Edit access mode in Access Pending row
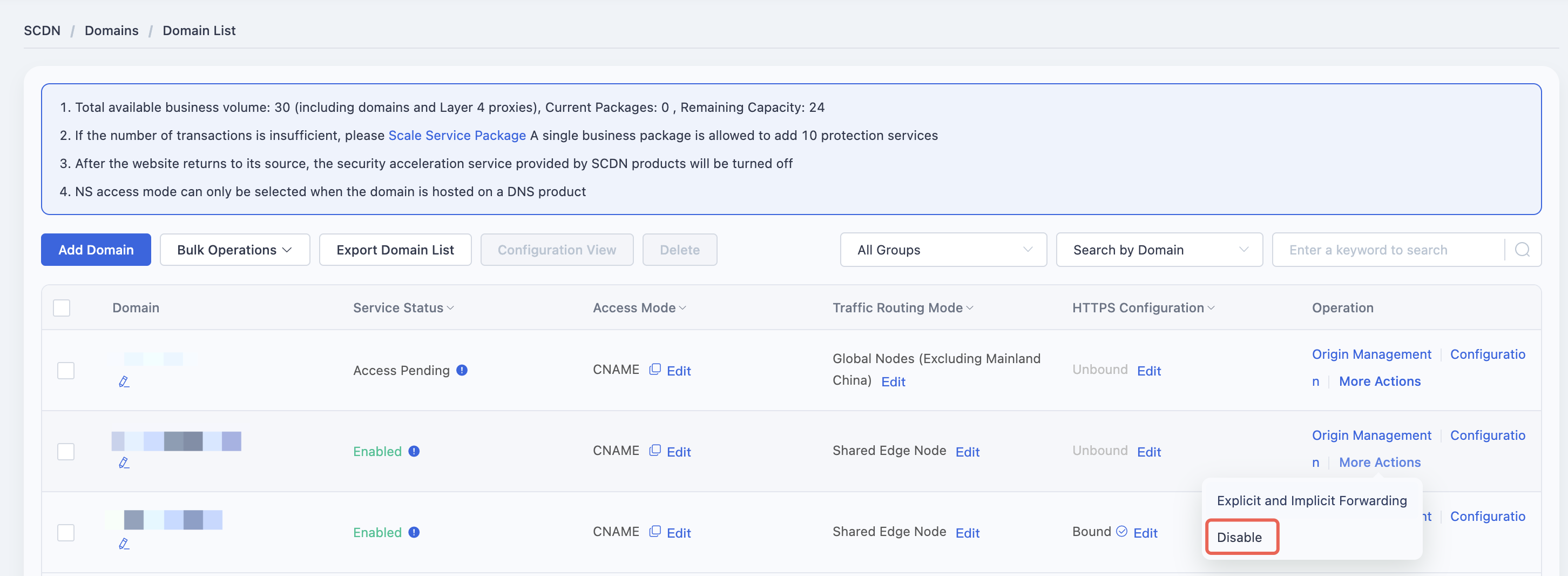This screenshot has width=1568, height=576. 679,371
